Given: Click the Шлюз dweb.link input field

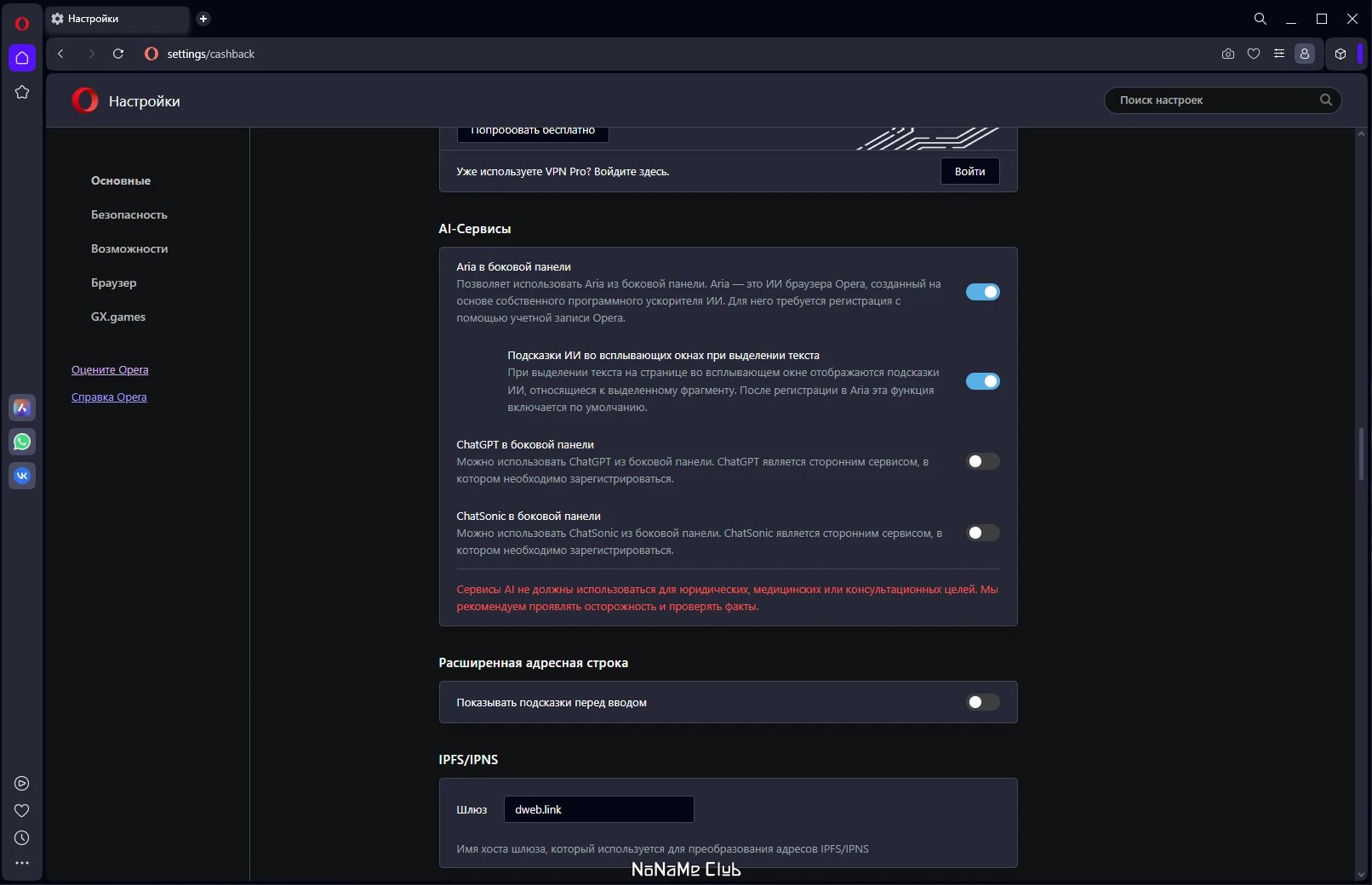Looking at the screenshot, I should (x=598, y=809).
